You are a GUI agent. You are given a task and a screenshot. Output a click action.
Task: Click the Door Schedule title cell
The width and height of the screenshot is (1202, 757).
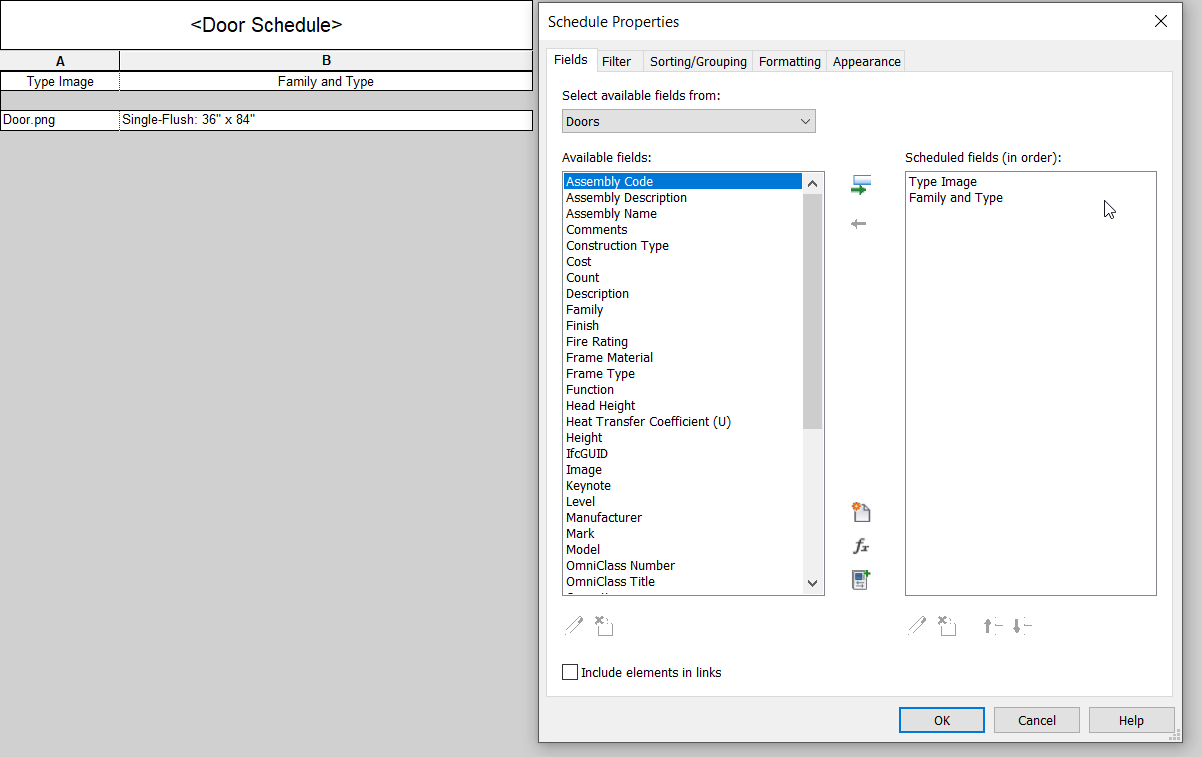[266, 25]
